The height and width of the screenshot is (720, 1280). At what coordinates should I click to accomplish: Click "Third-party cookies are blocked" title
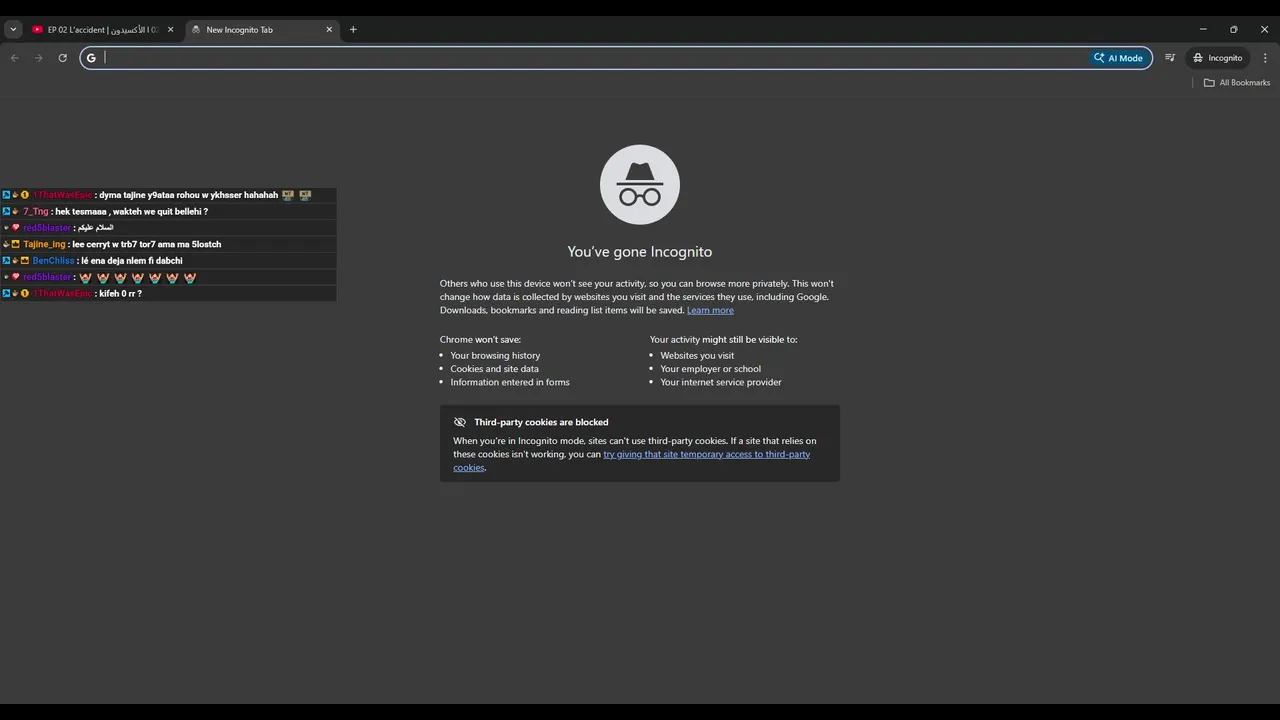(541, 422)
